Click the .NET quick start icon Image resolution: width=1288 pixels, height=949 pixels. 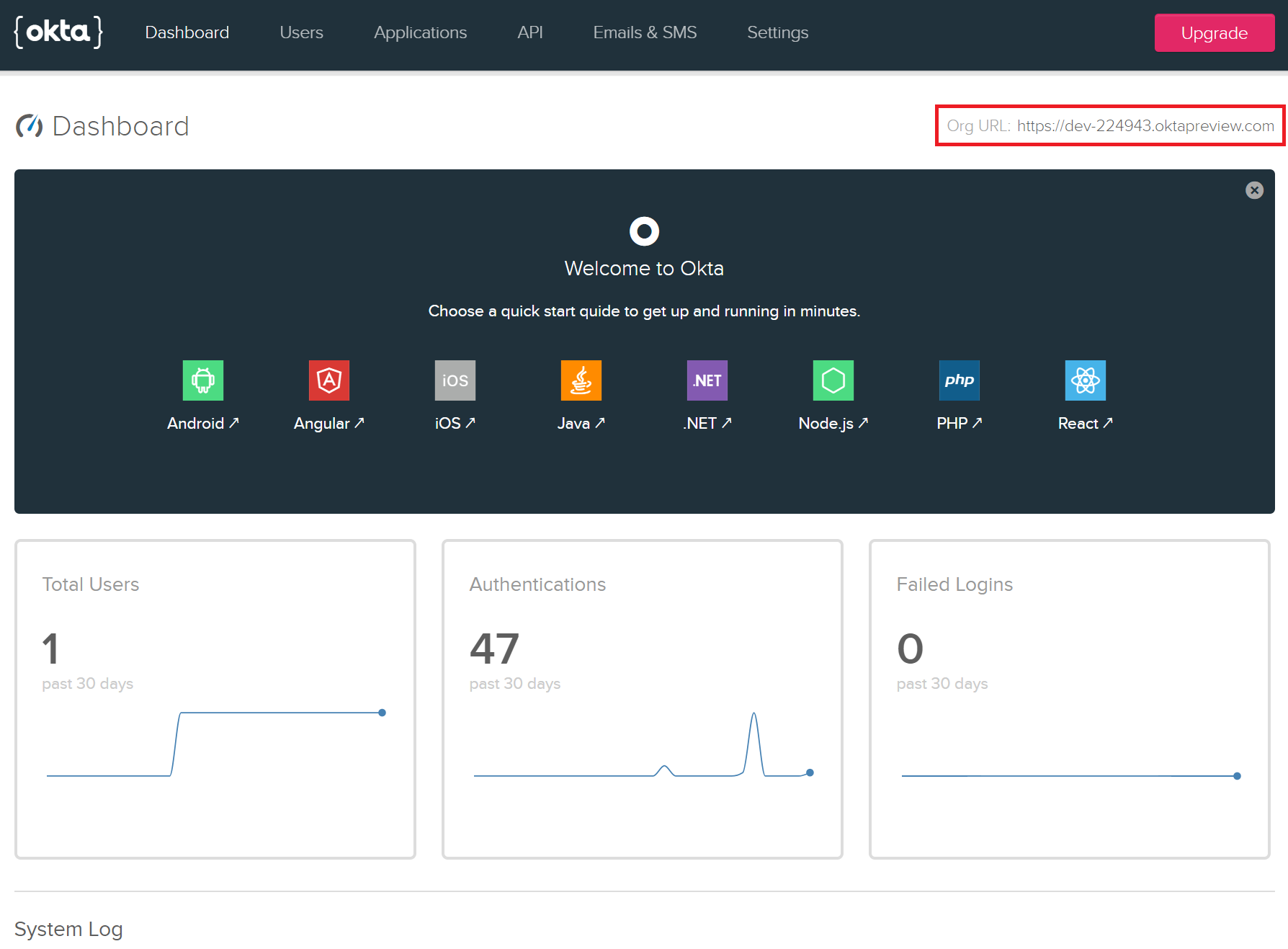coord(707,380)
